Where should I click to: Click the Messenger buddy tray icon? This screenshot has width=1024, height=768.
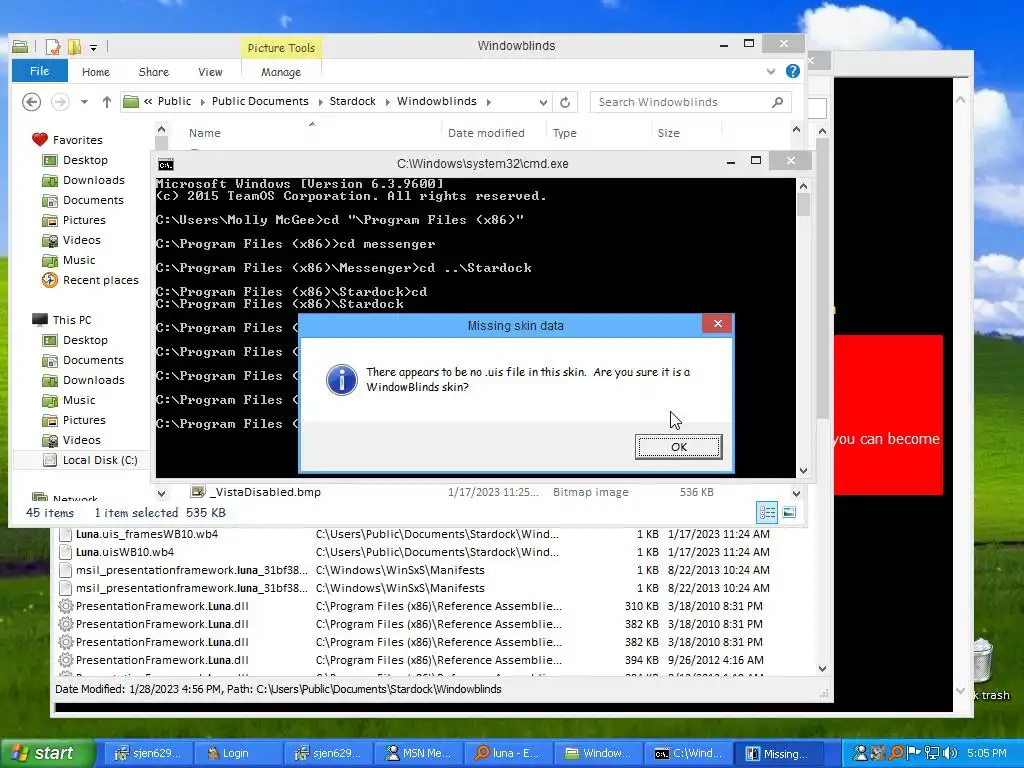click(861, 754)
